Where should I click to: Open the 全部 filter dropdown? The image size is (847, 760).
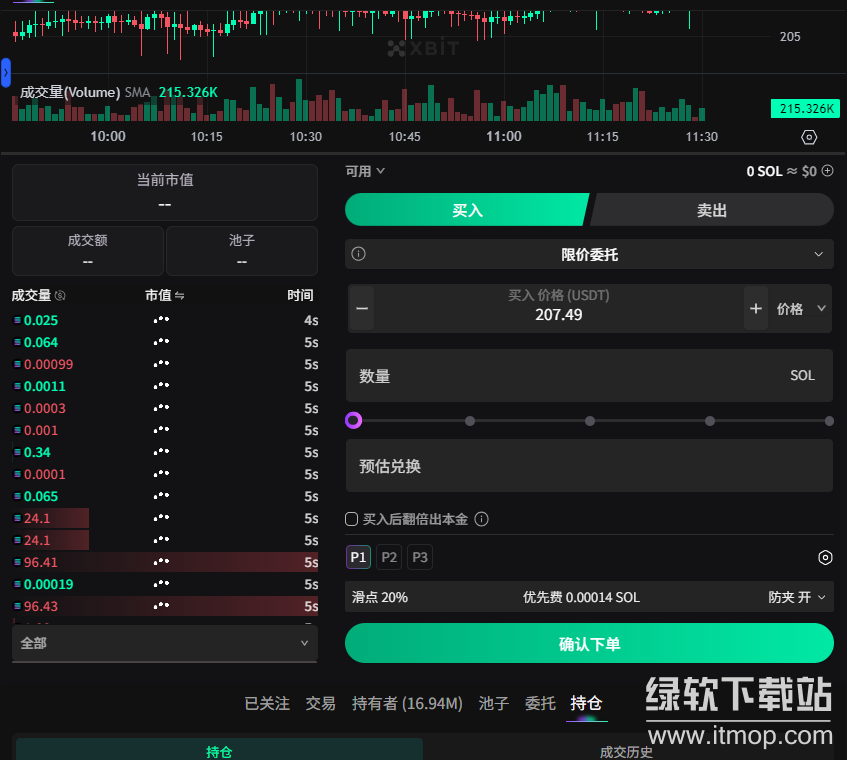(x=165, y=643)
